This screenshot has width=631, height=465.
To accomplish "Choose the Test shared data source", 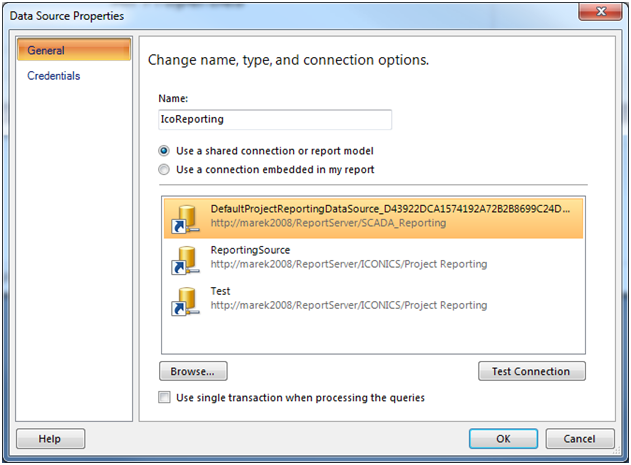I will 221,291.
